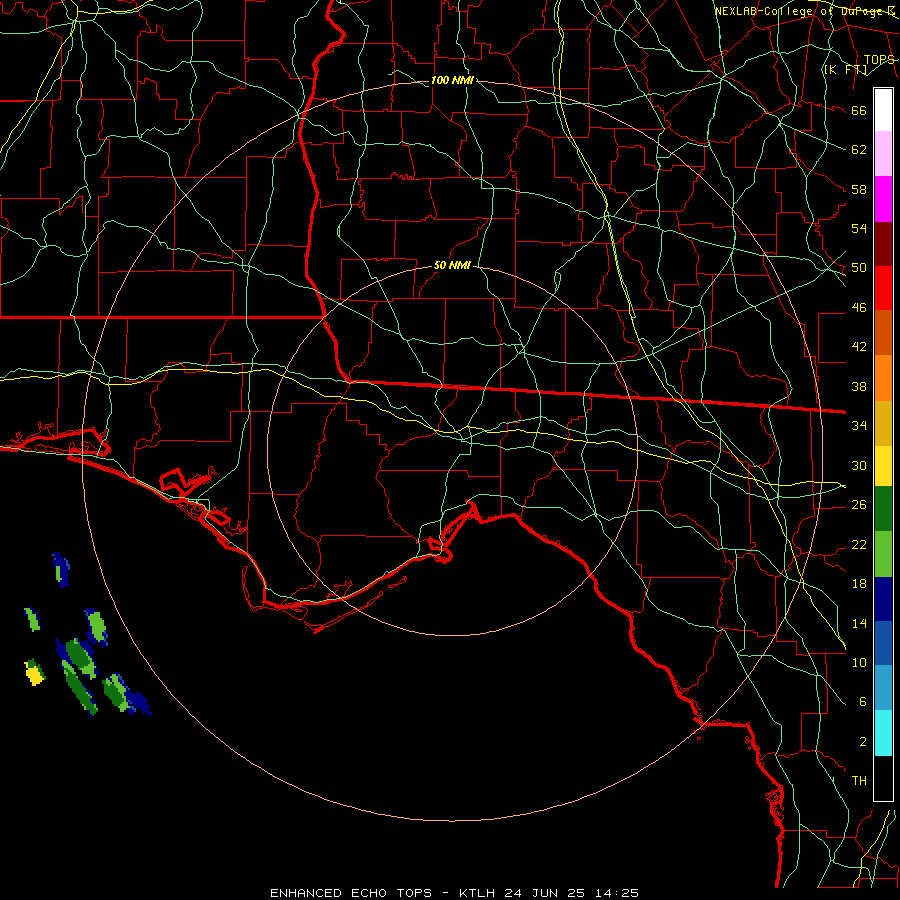Select the dark red (maroon) legend segment
Screen dimensions: 900x900
[883, 243]
